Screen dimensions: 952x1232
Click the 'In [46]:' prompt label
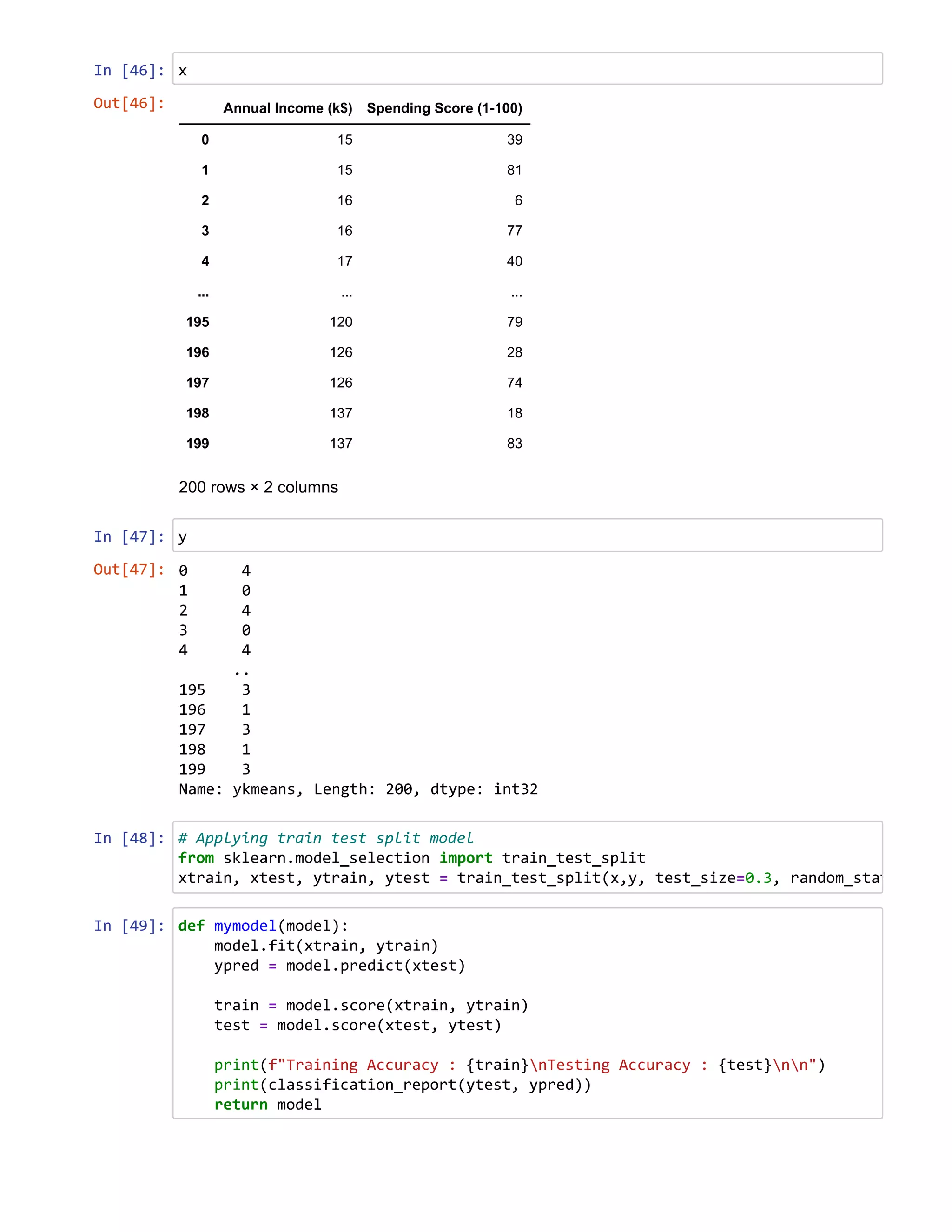(129, 71)
